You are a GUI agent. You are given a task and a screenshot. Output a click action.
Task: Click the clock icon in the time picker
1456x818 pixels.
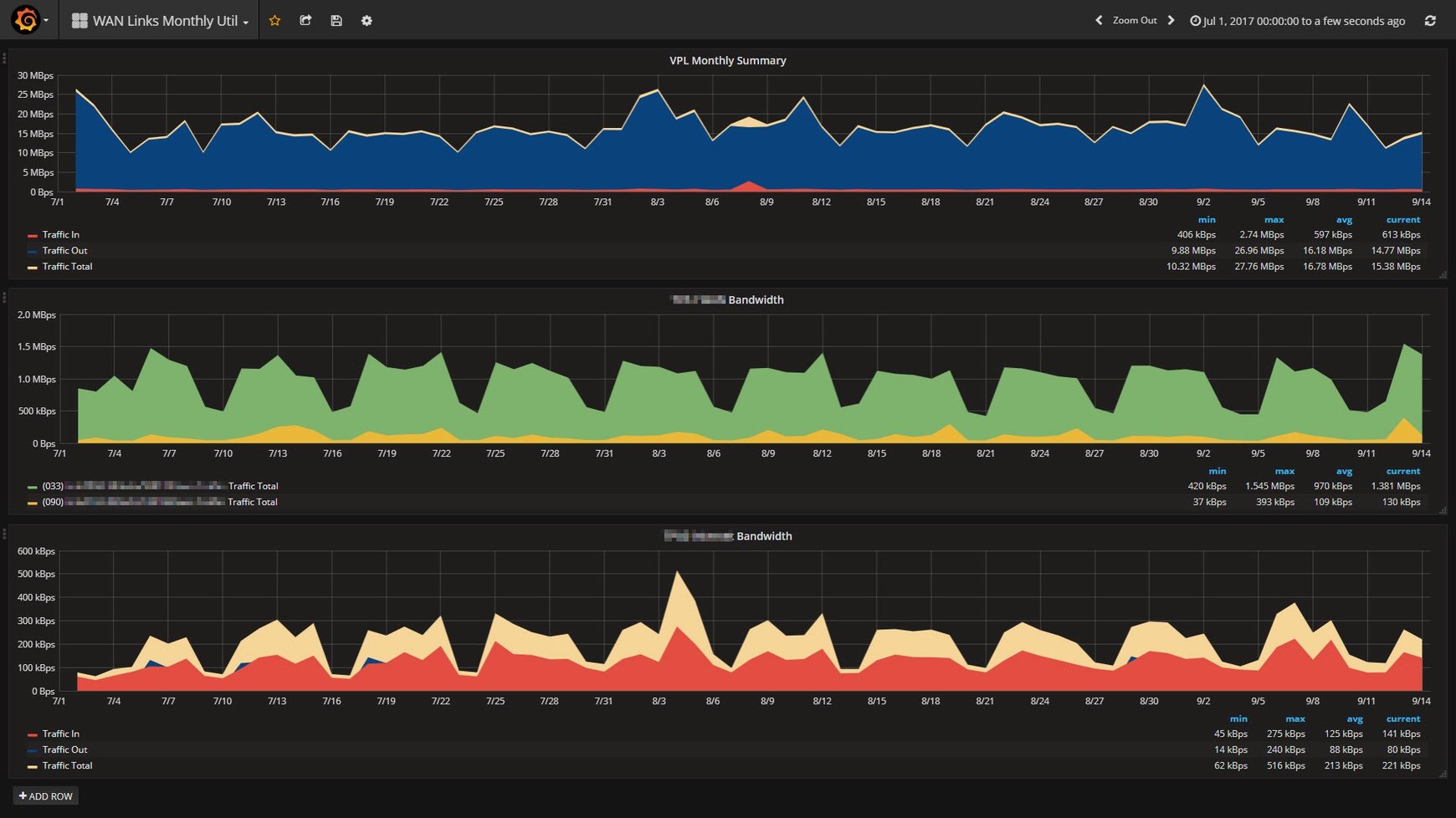[x=1195, y=21]
